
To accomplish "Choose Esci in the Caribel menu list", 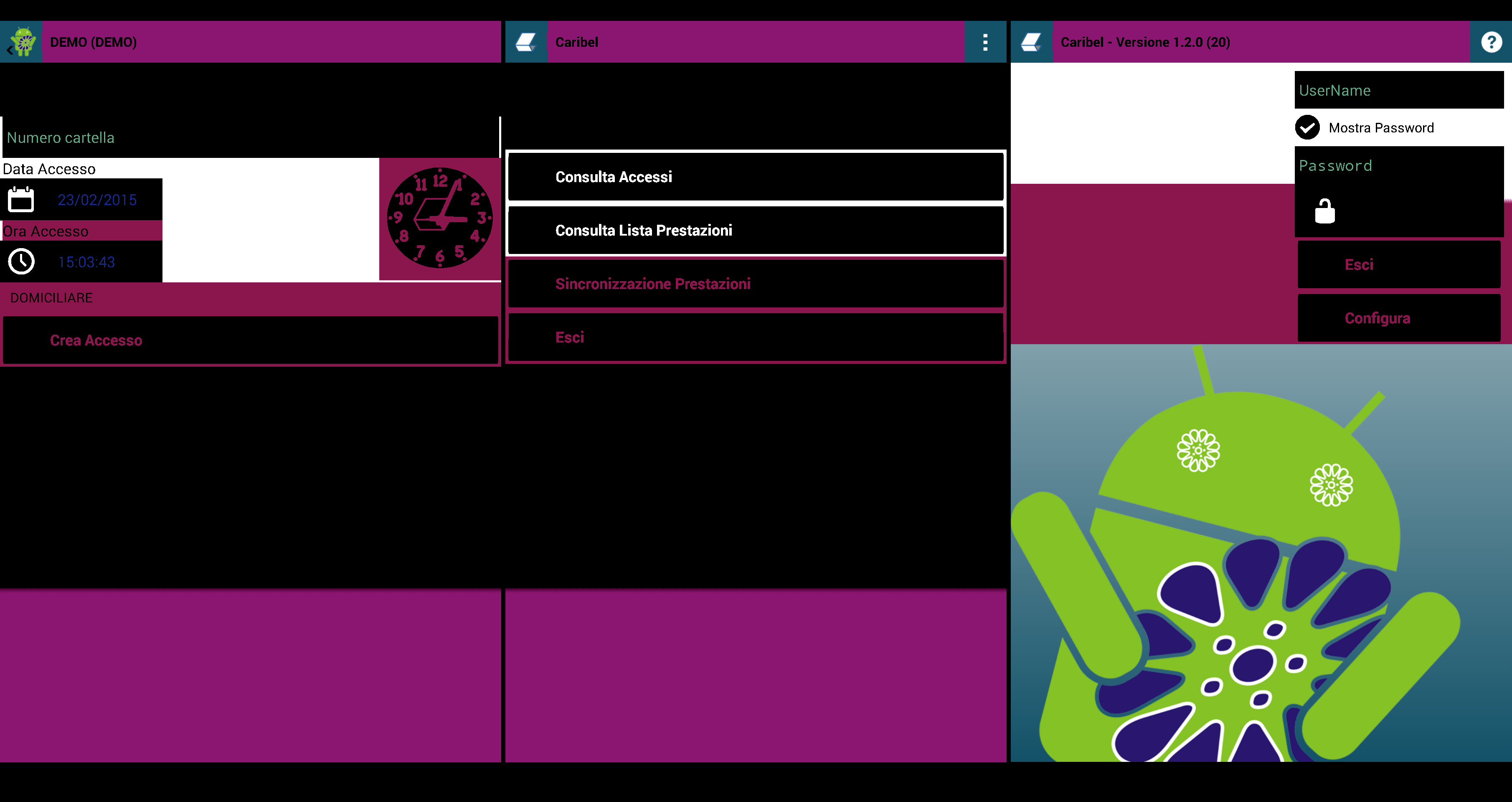I will [x=756, y=337].
